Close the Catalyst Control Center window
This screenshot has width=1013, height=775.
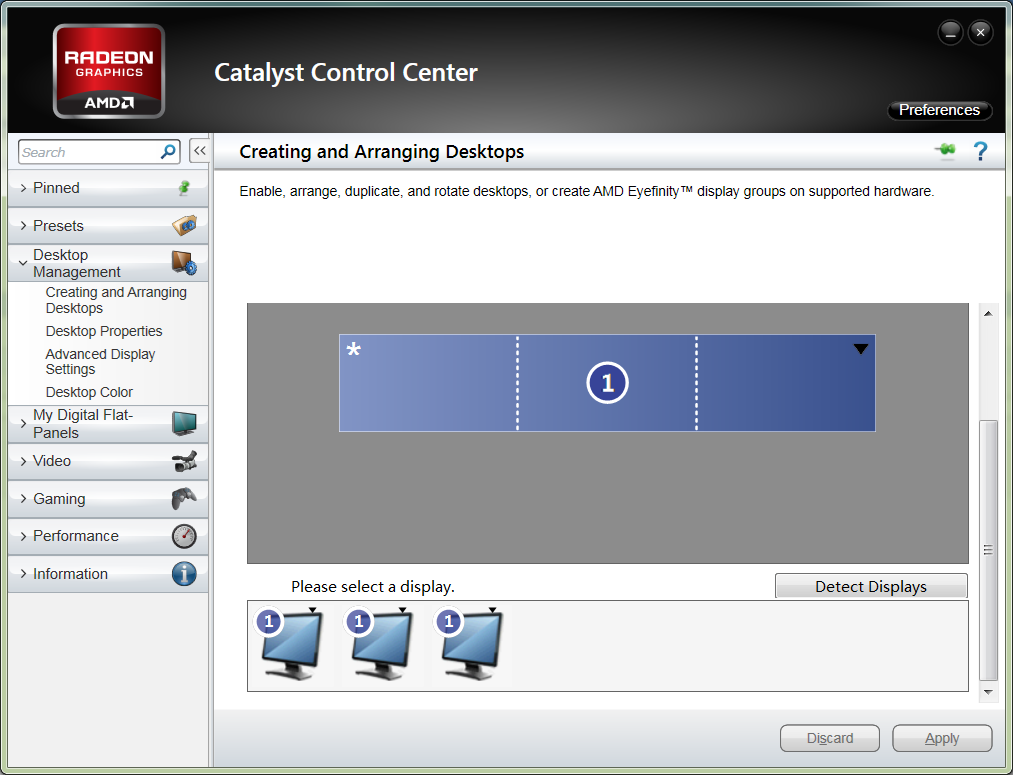[980, 32]
